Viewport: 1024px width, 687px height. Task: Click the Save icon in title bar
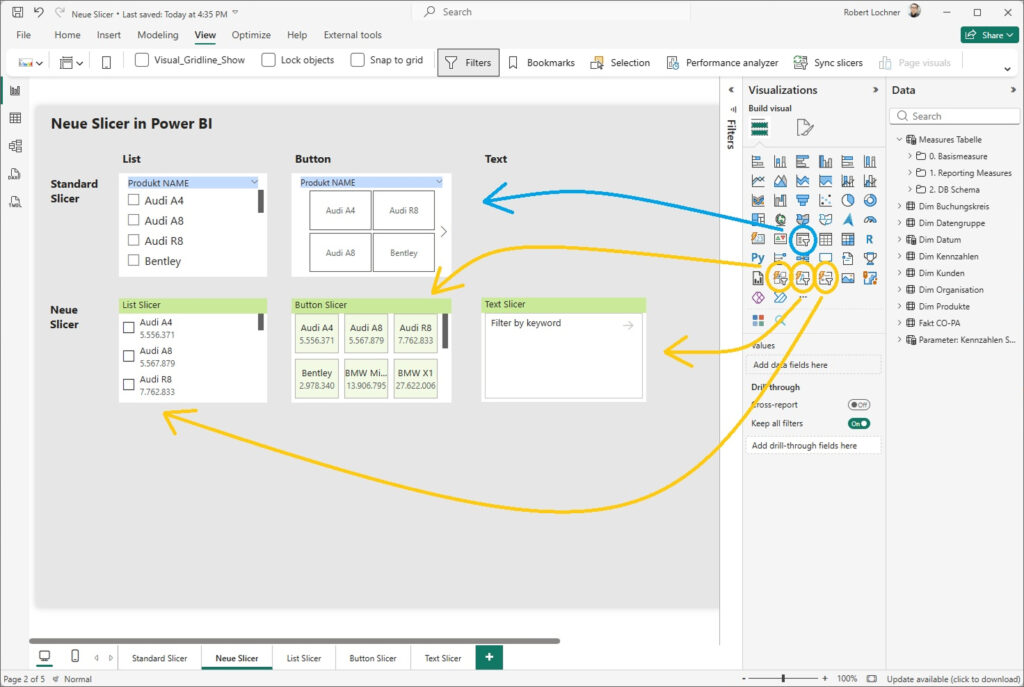pyautogui.click(x=17, y=13)
